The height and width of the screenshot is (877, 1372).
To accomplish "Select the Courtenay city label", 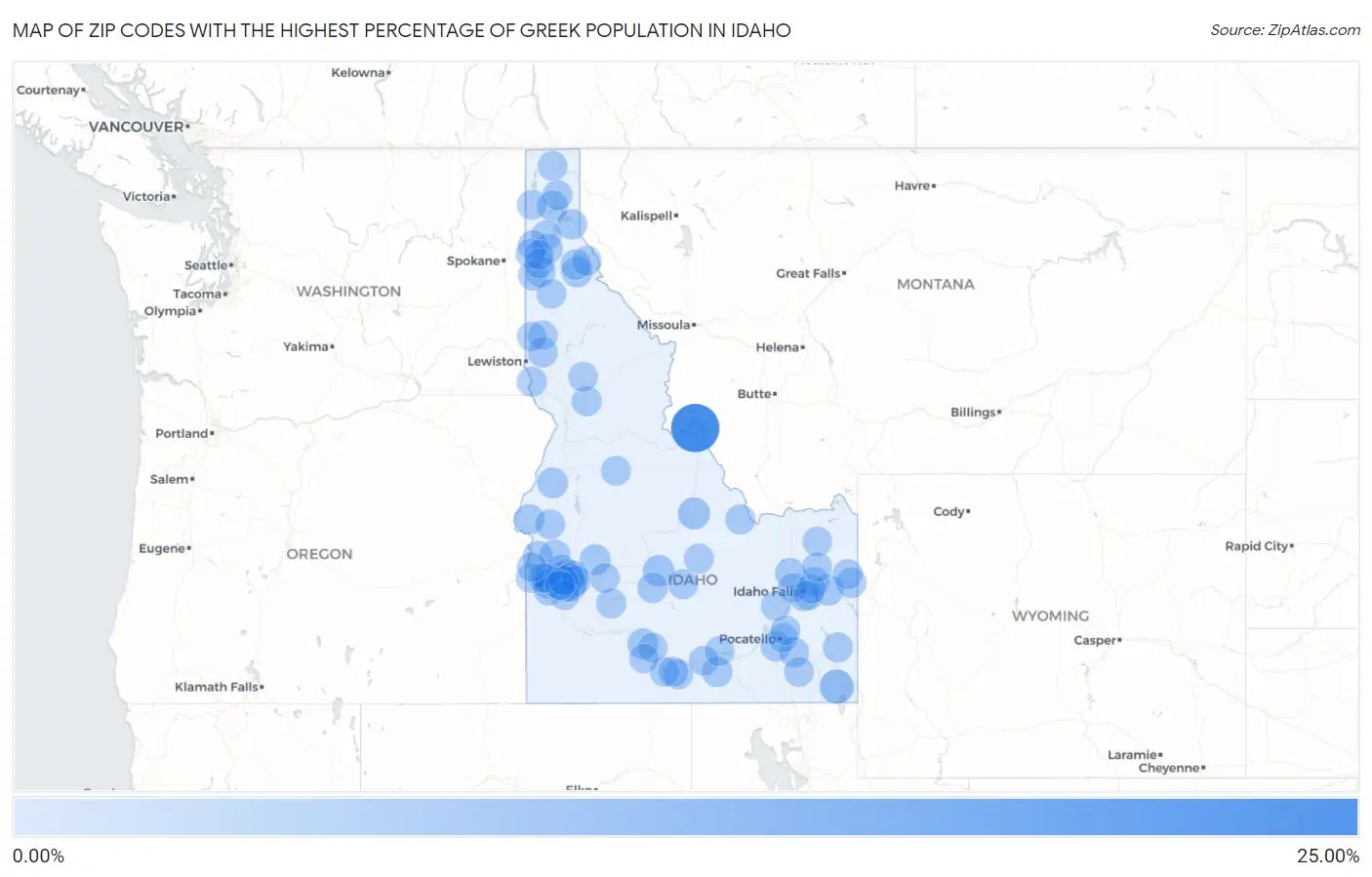I will tap(48, 90).
